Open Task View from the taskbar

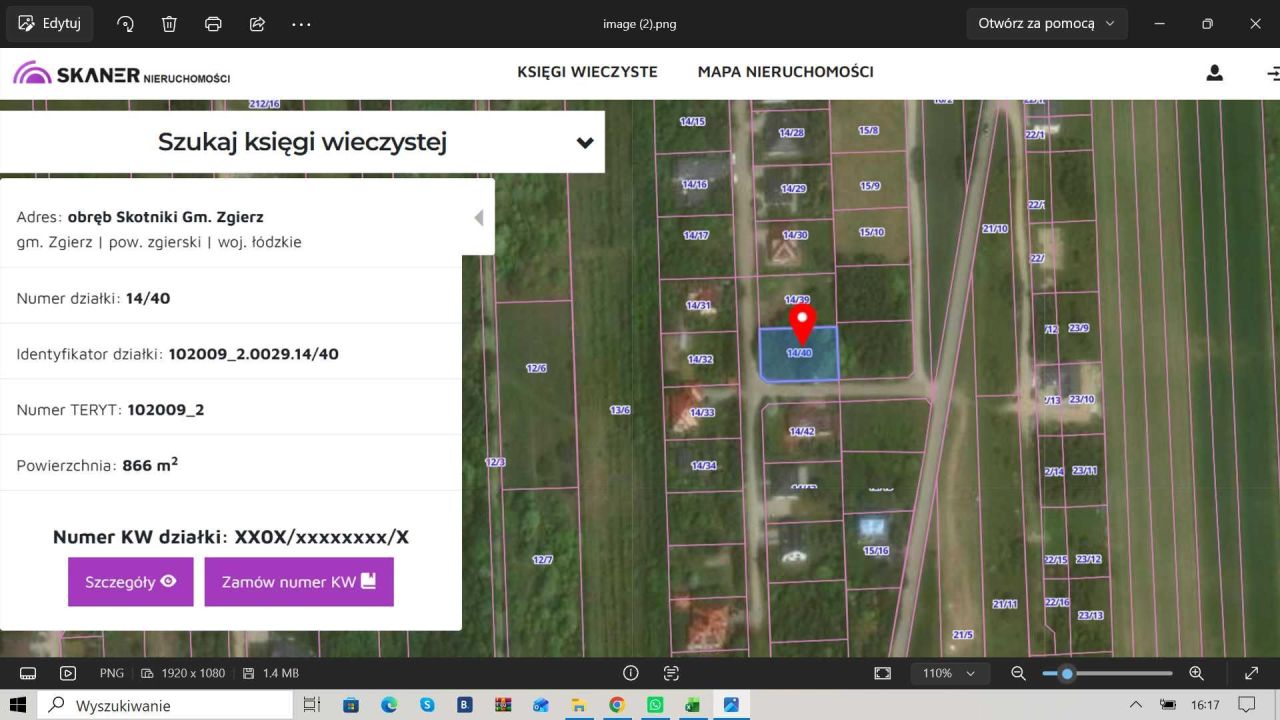312,705
